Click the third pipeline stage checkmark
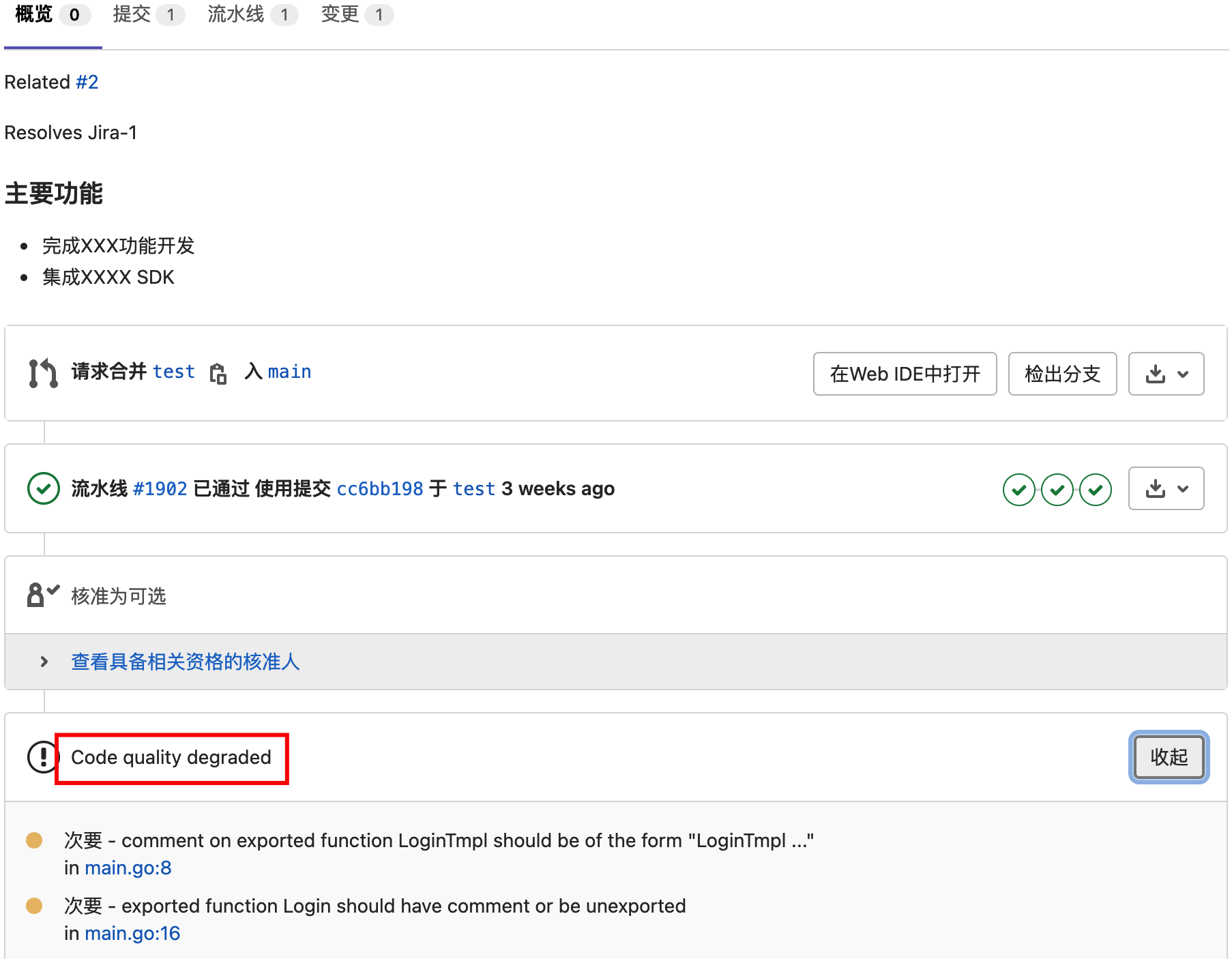Image resolution: width=1232 pixels, height=959 pixels. (1095, 490)
